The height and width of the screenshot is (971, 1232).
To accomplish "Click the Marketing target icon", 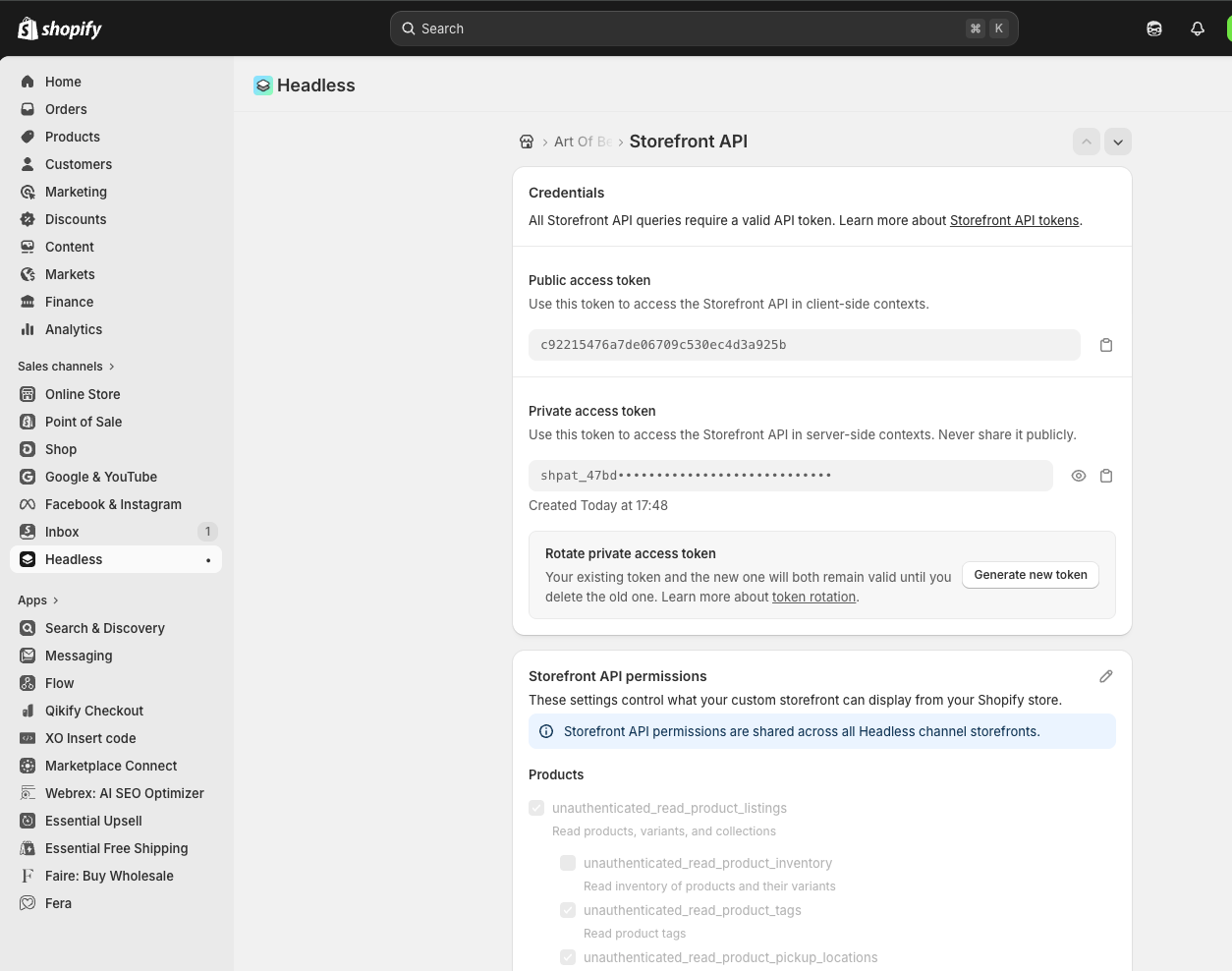I will pyautogui.click(x=28, y=192).
